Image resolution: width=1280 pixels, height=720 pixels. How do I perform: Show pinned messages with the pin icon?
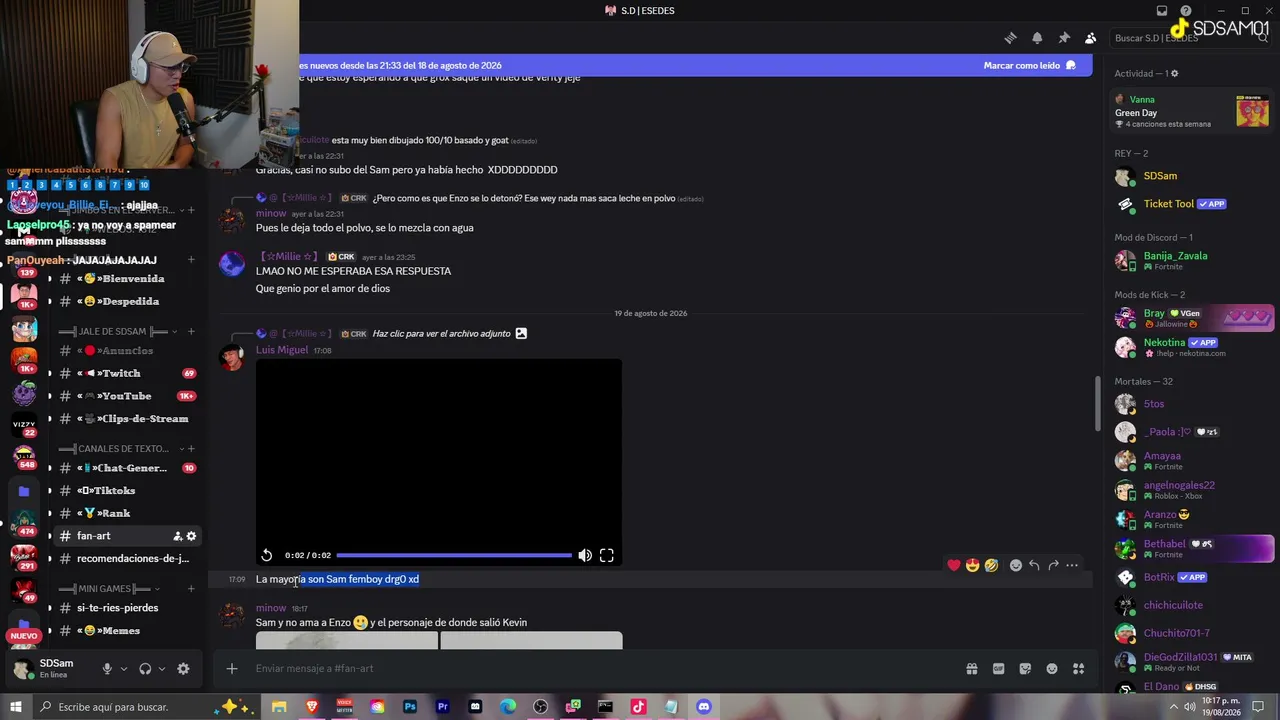point(1064,38)
